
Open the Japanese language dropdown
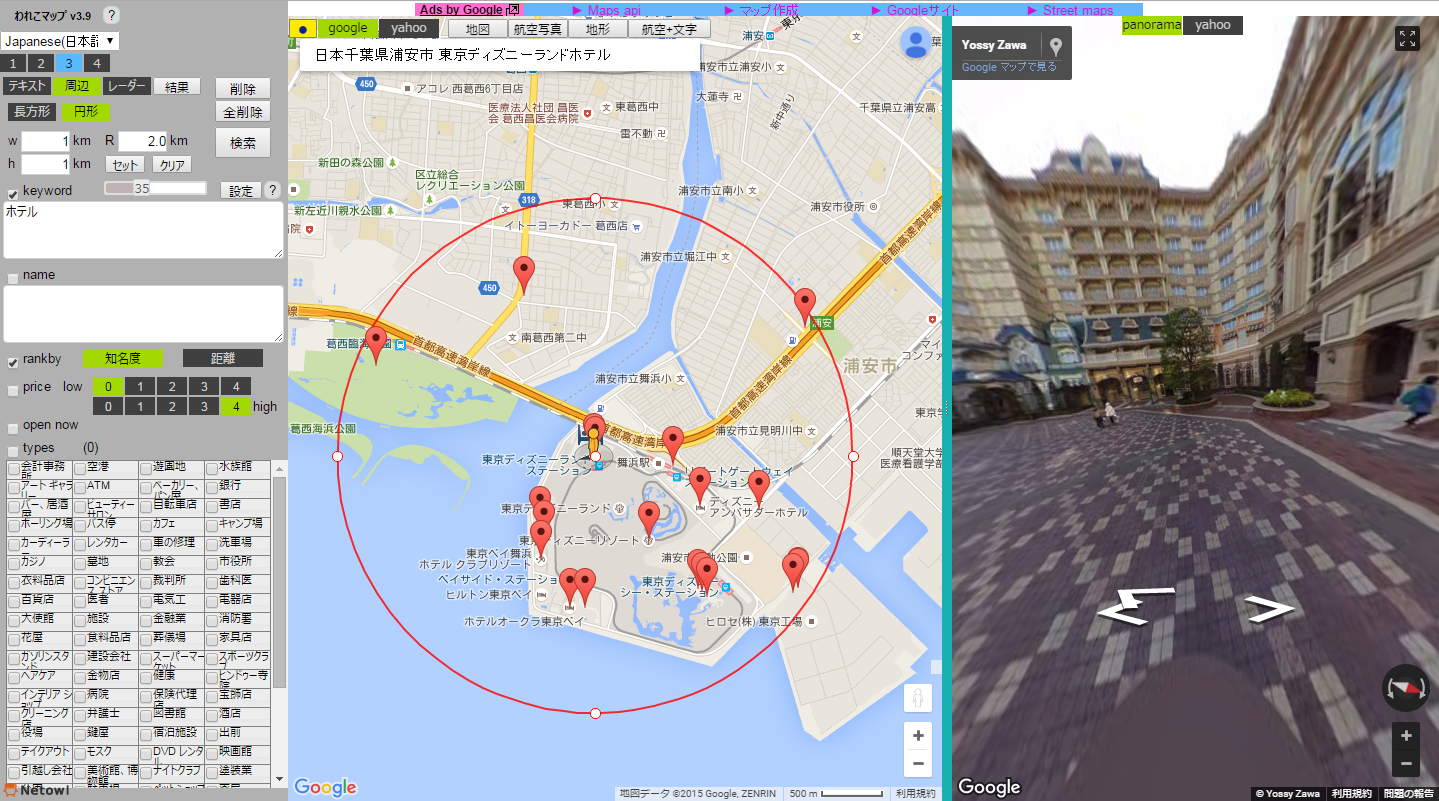[60, 41]
